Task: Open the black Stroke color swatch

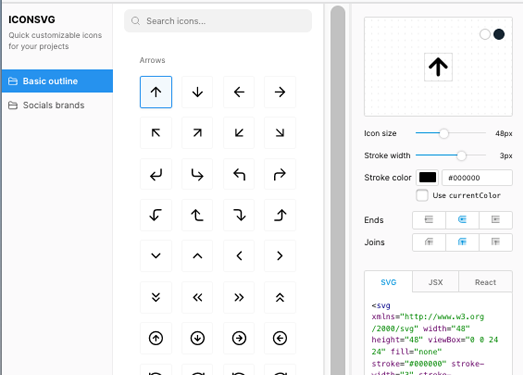Action: click(x=427, y=177)
